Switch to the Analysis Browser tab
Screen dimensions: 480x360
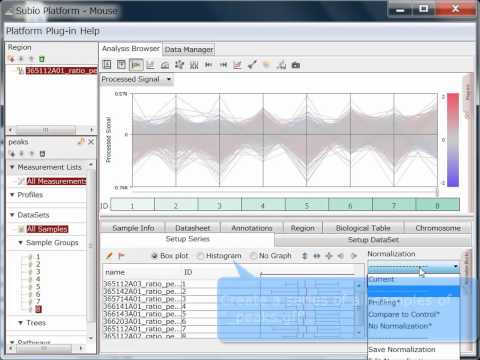coord(131,49)
